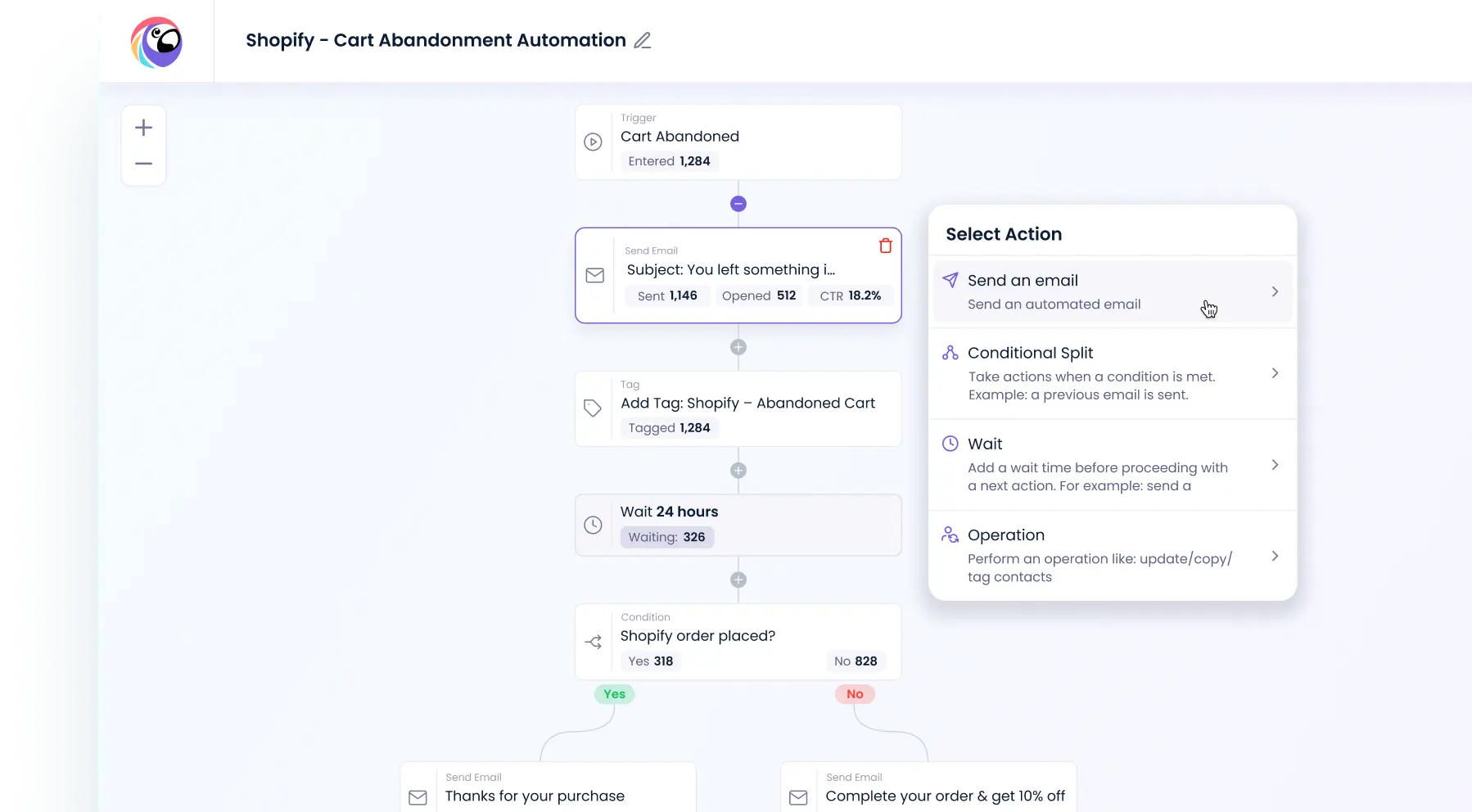The width and height of the screenshot is (1472, 812).
Task: Click the clock icon on Wait 24 hours
Action: (x=594, y=525)
